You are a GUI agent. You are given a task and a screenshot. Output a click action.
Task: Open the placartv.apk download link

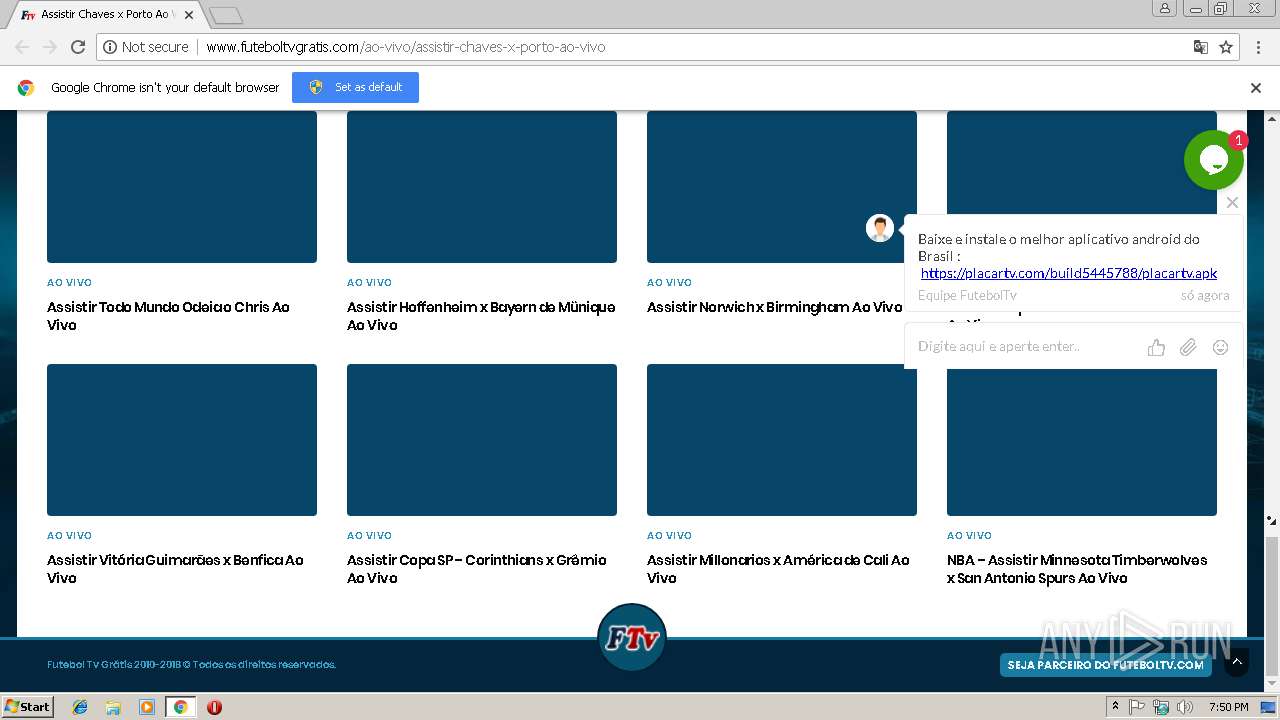click(x=1069, y=273)
